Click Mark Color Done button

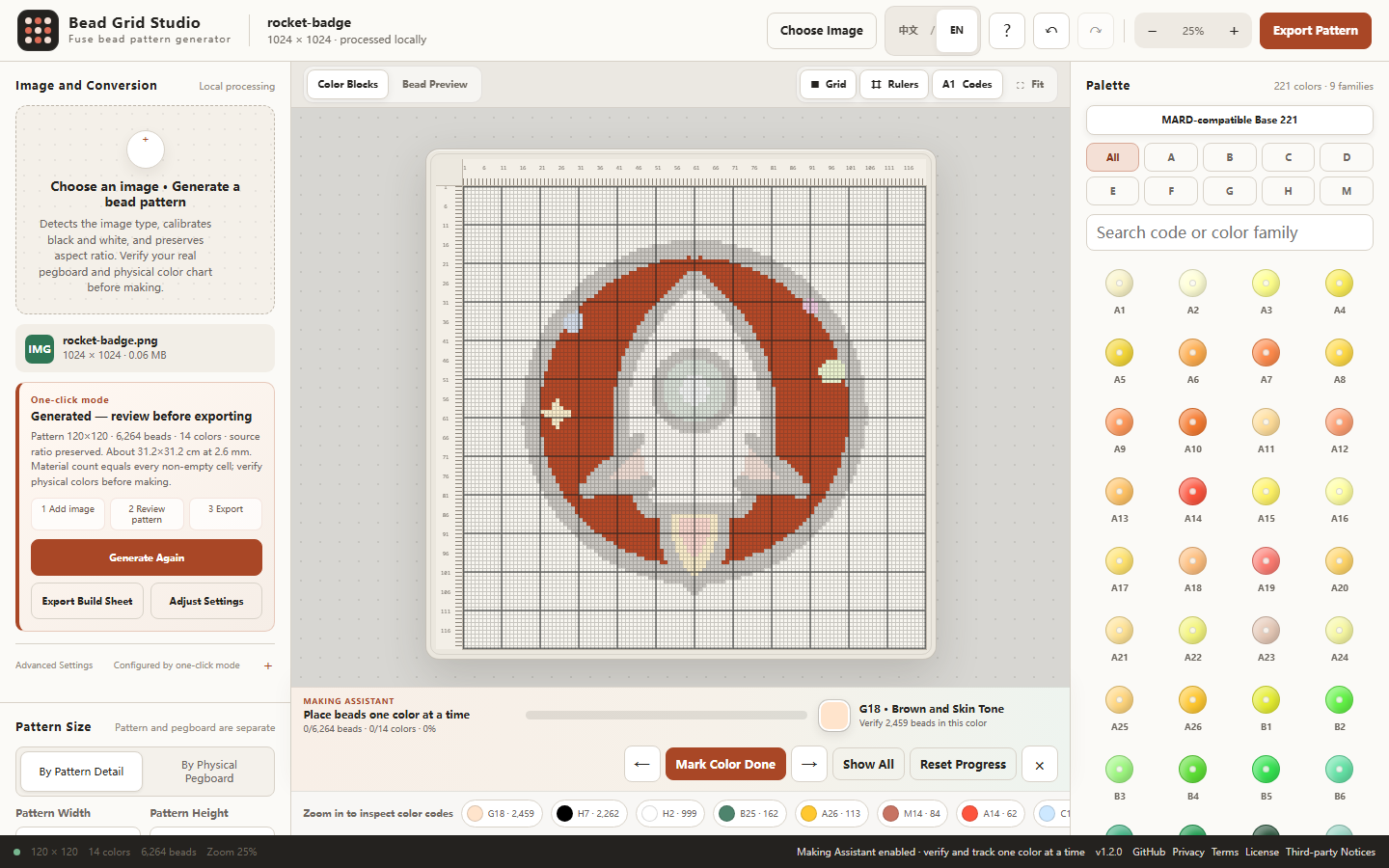click(x=725, y=764)
